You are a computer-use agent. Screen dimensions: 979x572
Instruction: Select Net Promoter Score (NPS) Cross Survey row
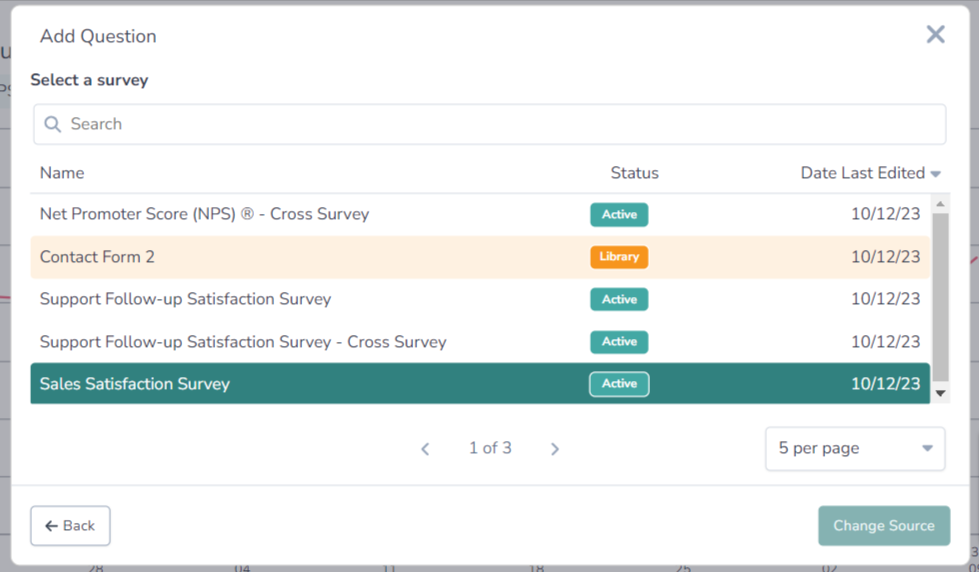tap(480, 214)
